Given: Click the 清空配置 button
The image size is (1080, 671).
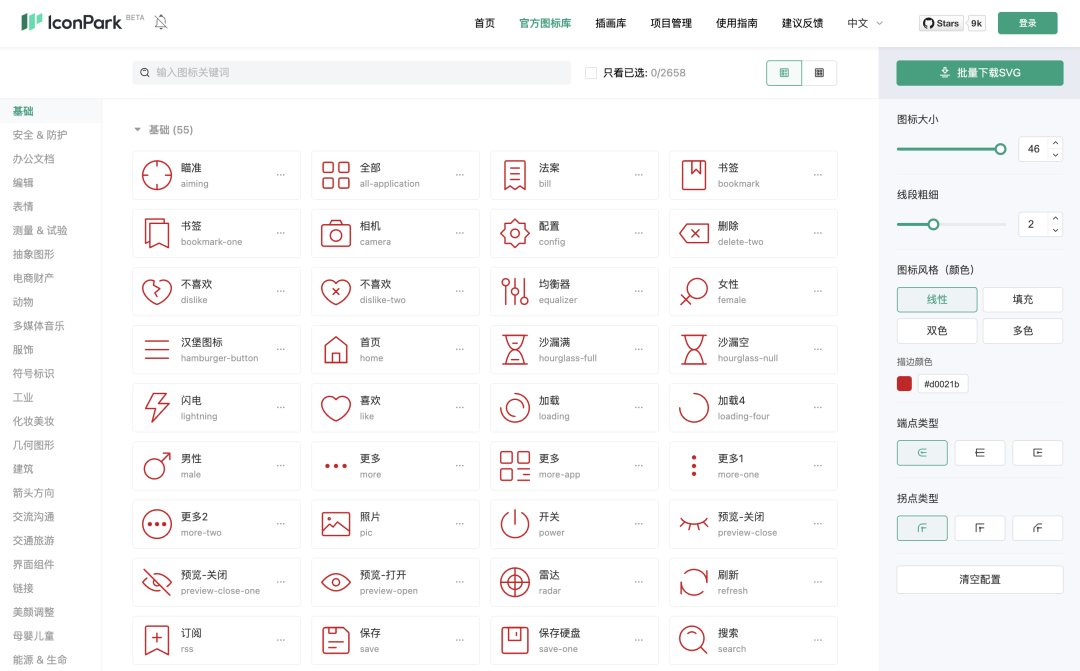Looking at the screenshot, I should [x=979, y=579].
